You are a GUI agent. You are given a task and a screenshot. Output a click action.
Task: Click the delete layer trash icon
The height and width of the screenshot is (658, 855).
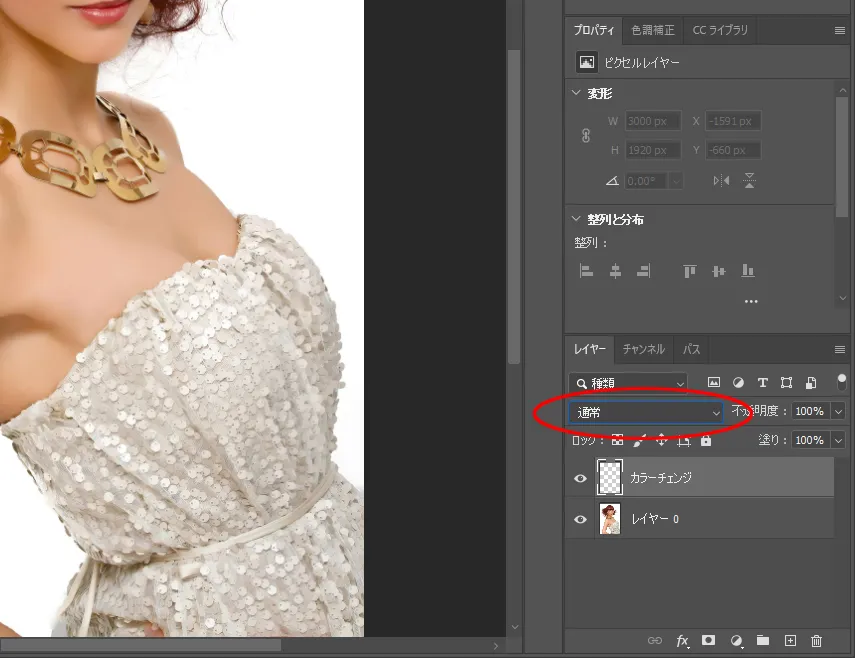click(816, 641)
